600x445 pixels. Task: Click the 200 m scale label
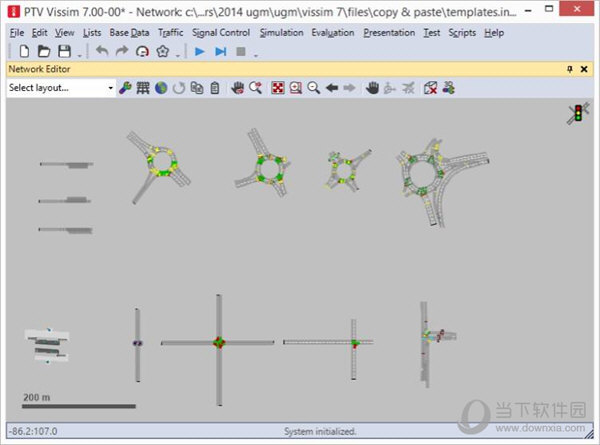click(36, 397)
